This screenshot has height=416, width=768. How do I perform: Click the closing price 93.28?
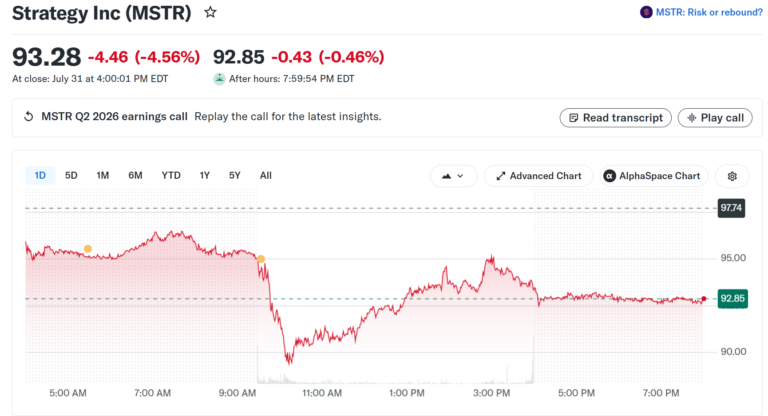point(47,57)
